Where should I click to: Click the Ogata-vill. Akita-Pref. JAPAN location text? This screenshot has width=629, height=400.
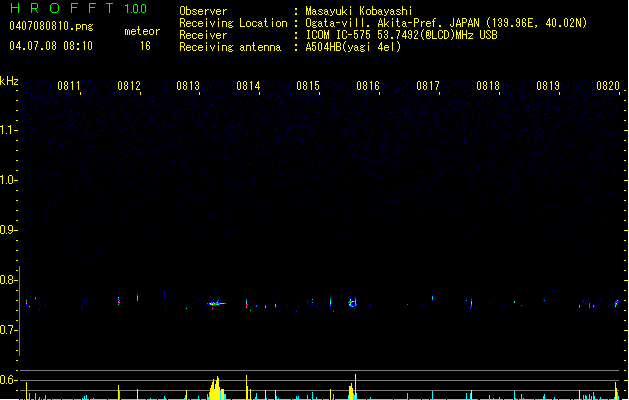coord(446,23)
